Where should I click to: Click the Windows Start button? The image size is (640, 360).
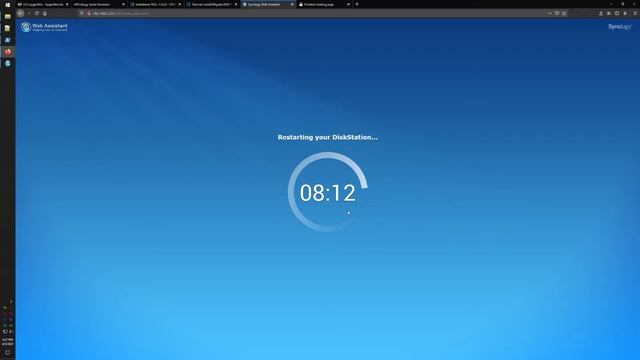[7, 4]
